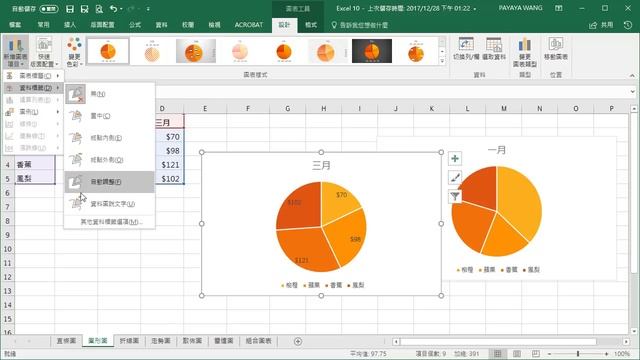The height and width of the screenshot is (360, 640).
Task: Open the Format (格式) chart tools tab
Action: coord(311,25)
